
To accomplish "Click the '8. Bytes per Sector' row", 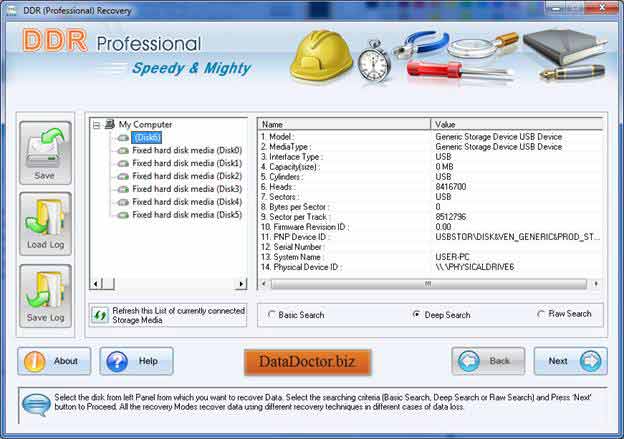I will 430,207.
